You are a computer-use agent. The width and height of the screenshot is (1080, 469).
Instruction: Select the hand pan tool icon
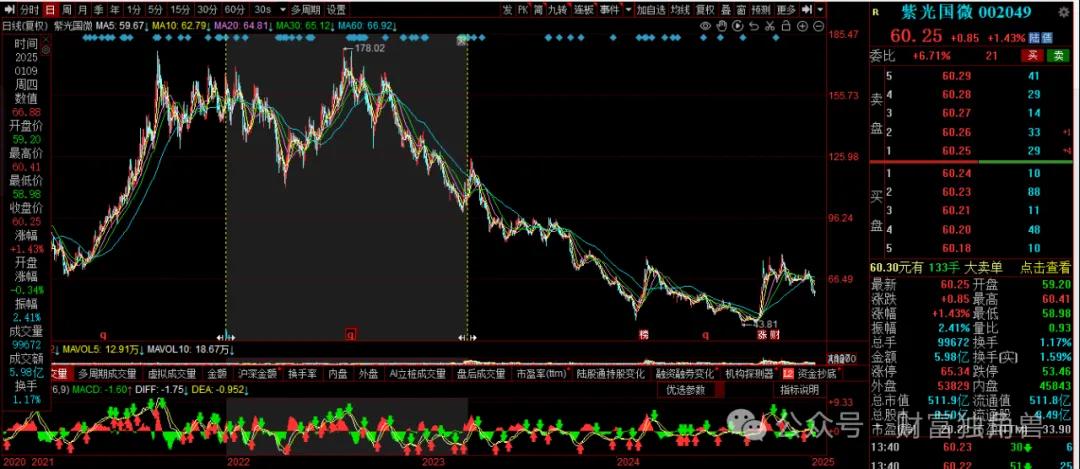721,25
